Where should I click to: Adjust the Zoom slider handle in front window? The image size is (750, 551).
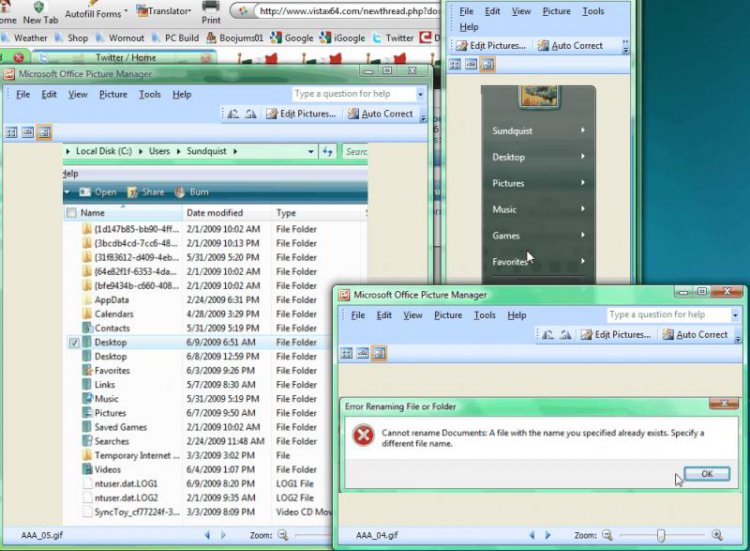pos(661,535)
